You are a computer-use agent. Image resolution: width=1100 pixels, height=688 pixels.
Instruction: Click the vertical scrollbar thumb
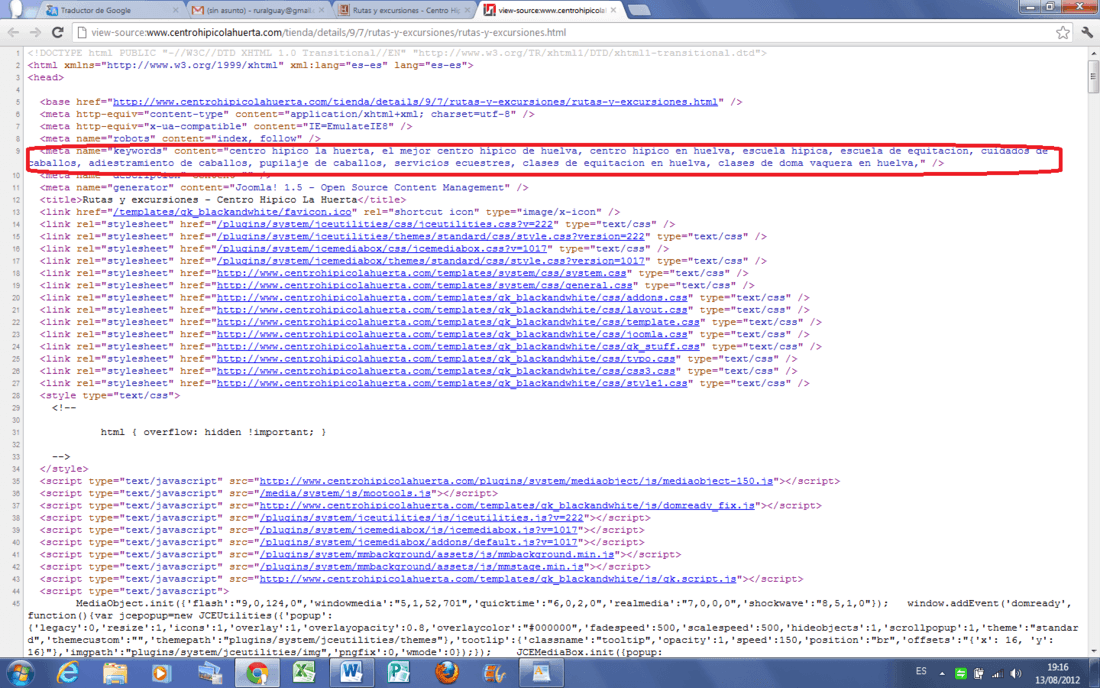click(1093, 76)
